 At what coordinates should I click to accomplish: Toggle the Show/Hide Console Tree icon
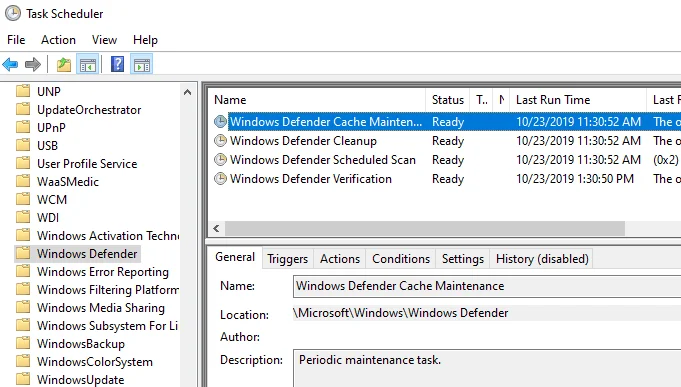click(88, 65)
